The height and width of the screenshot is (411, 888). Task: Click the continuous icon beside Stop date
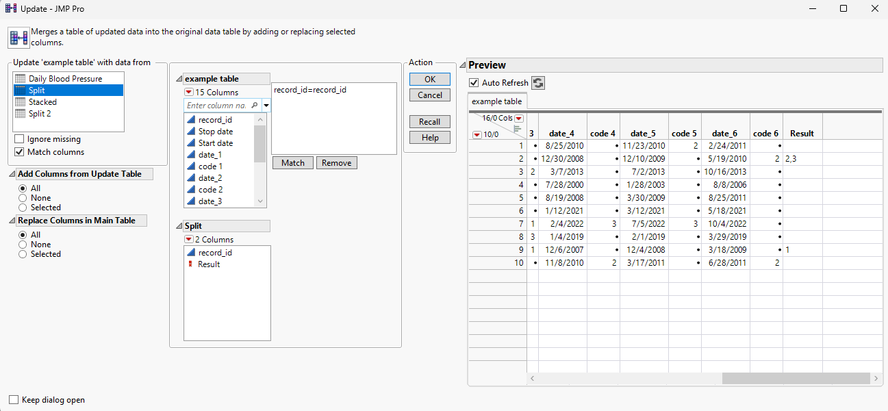pyautogui.click(x=190, y=131)
